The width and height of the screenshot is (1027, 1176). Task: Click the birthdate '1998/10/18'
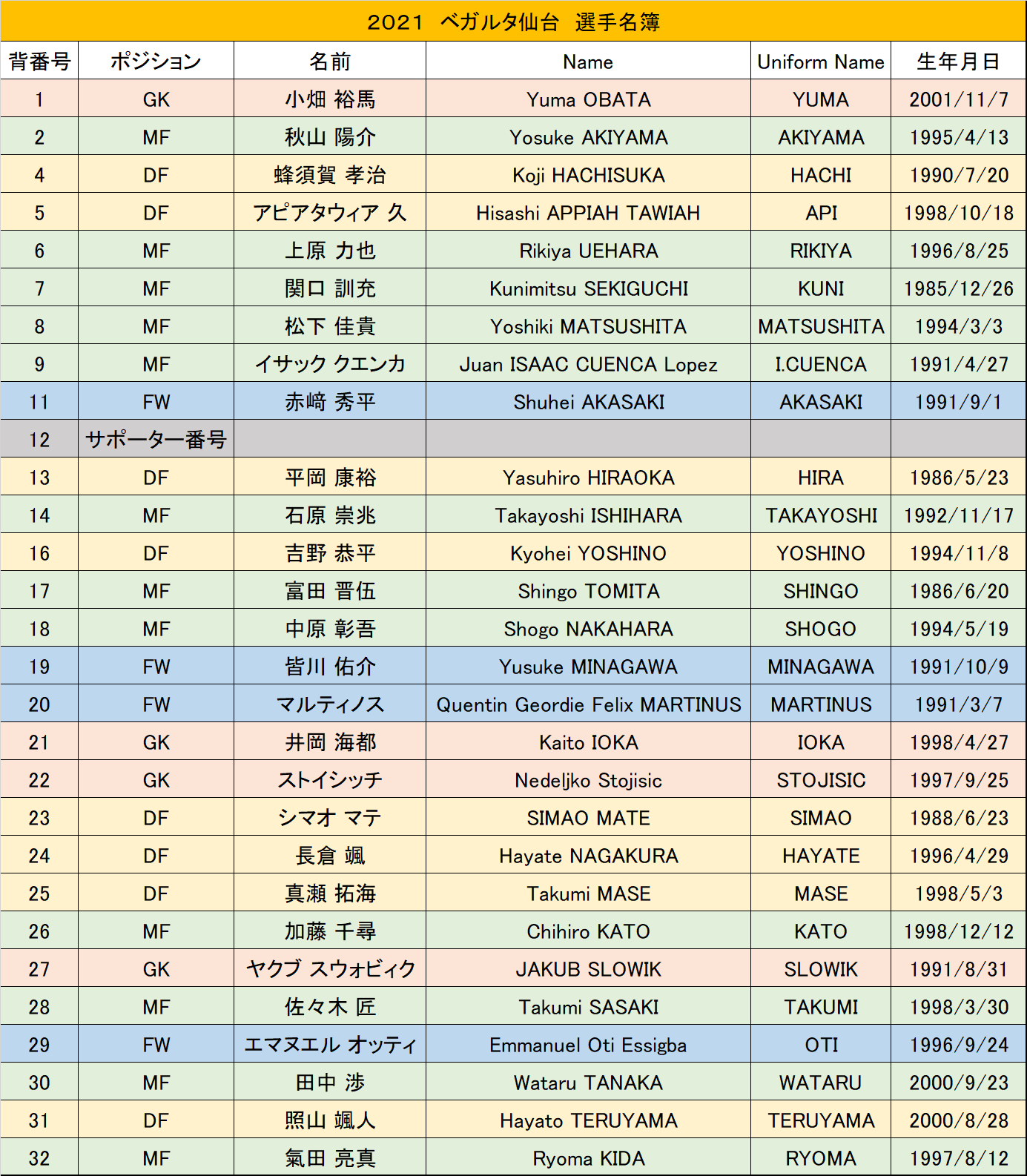(x=959, y=212)
